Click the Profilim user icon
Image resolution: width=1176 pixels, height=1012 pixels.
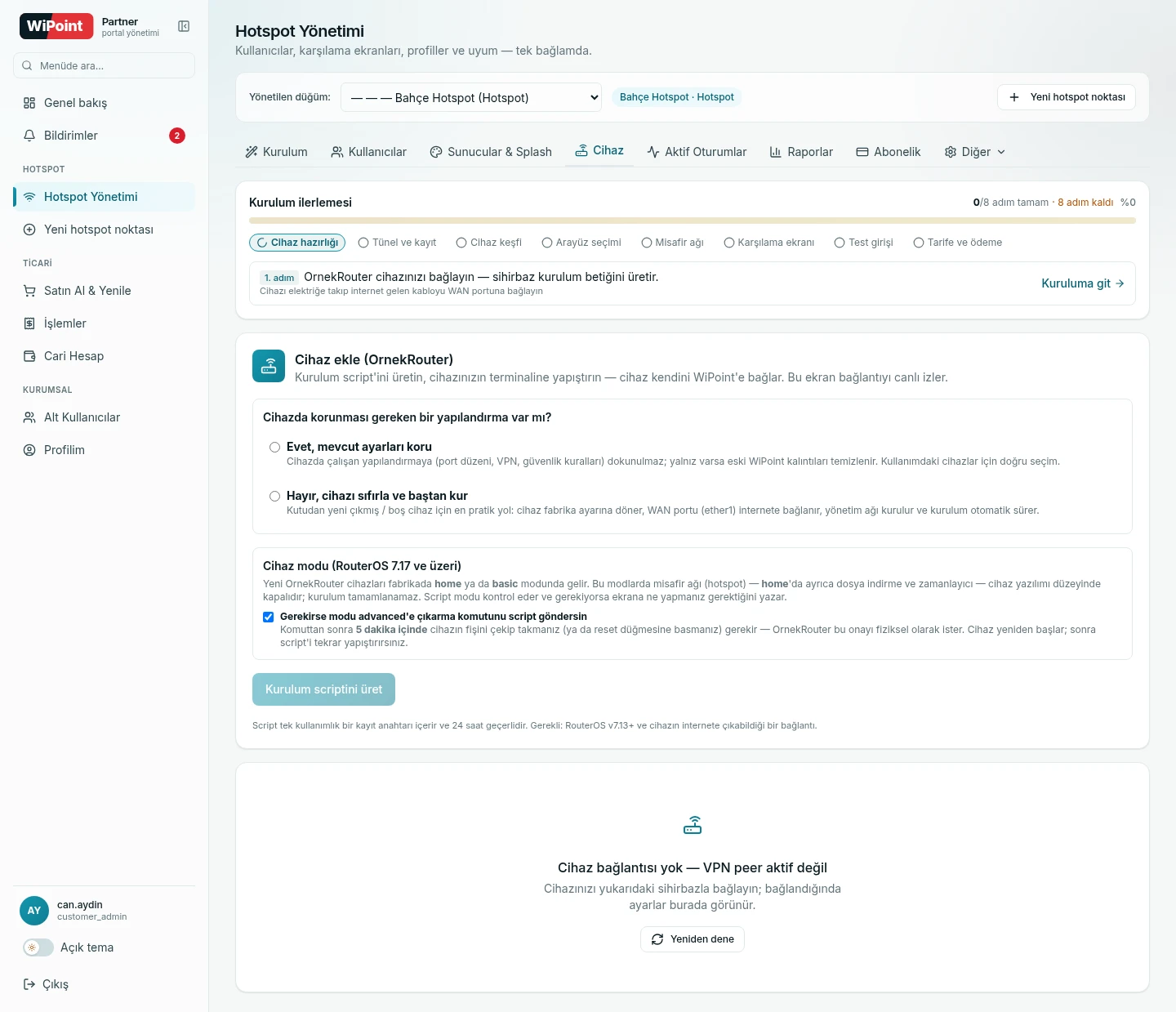click(x=29, y=450)
